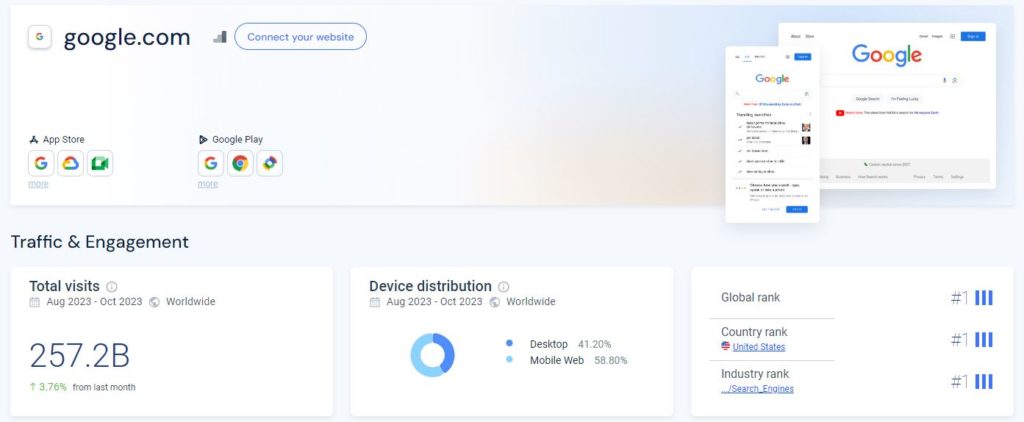Click the info icon next to Total visits

click(112, 287)
